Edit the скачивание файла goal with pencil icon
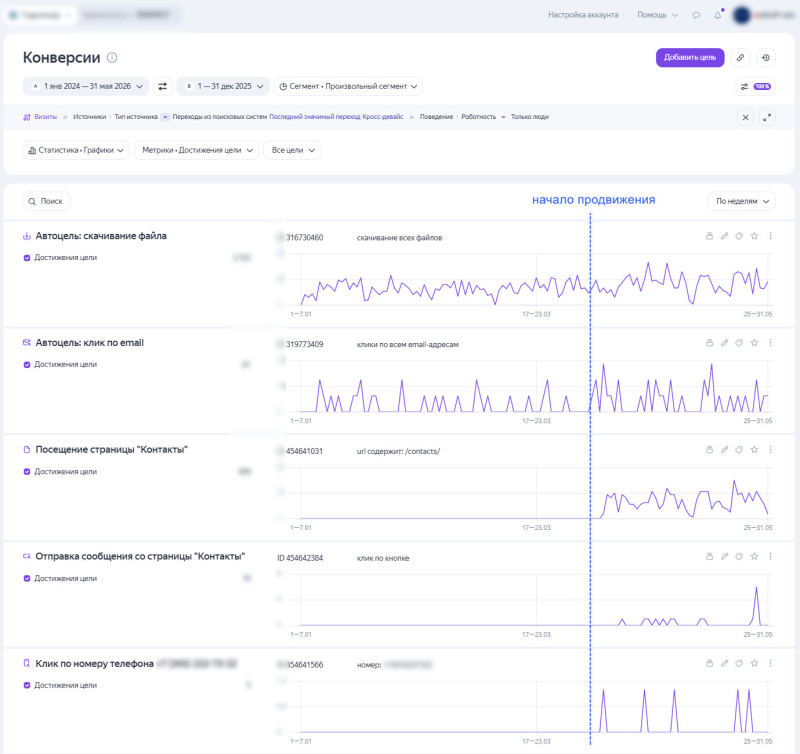Screen dimensions: 800x754 click(724, 236)
